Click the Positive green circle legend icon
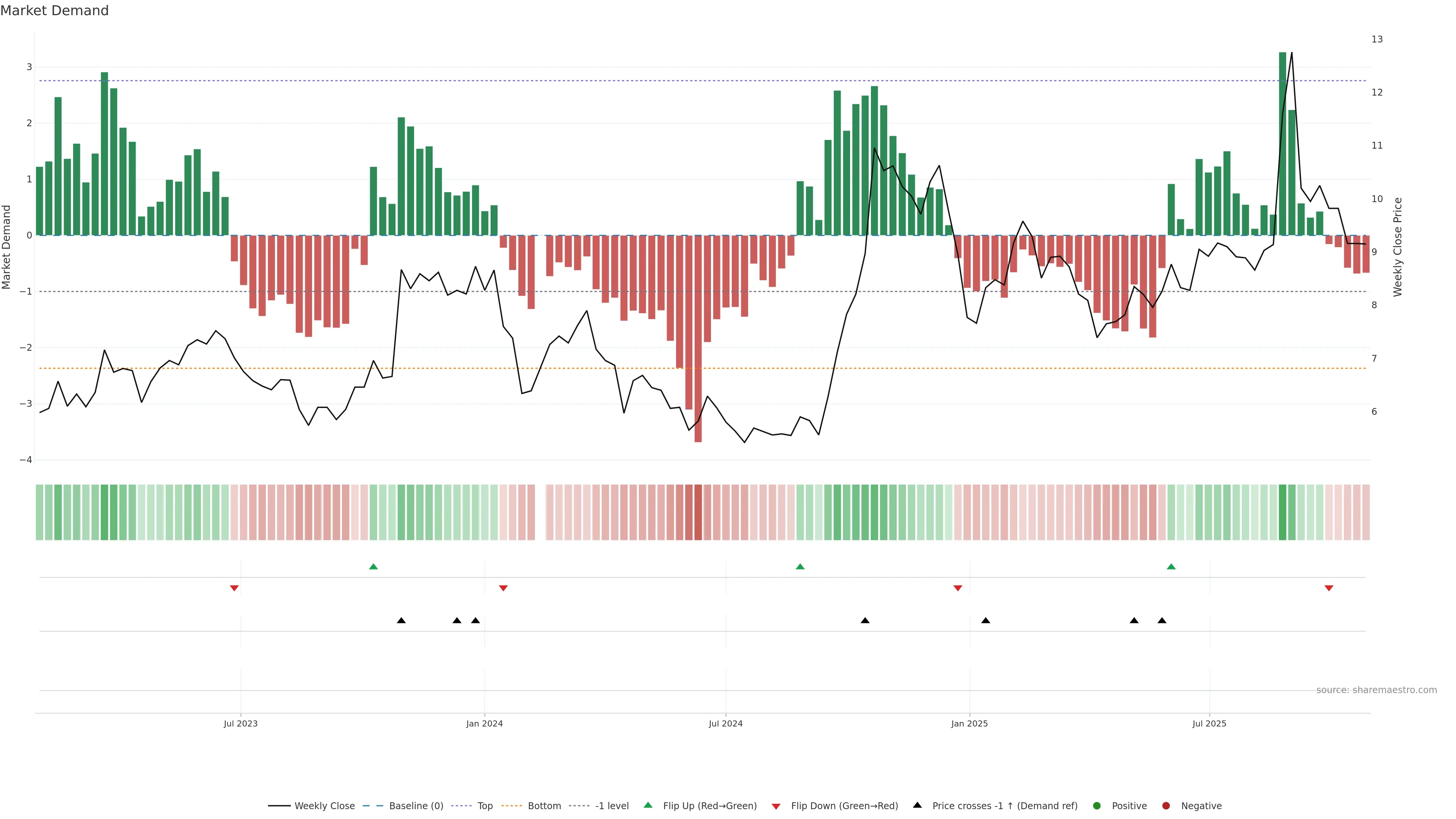Screen dimensions: 1456x819 [x=1097, y=805]
